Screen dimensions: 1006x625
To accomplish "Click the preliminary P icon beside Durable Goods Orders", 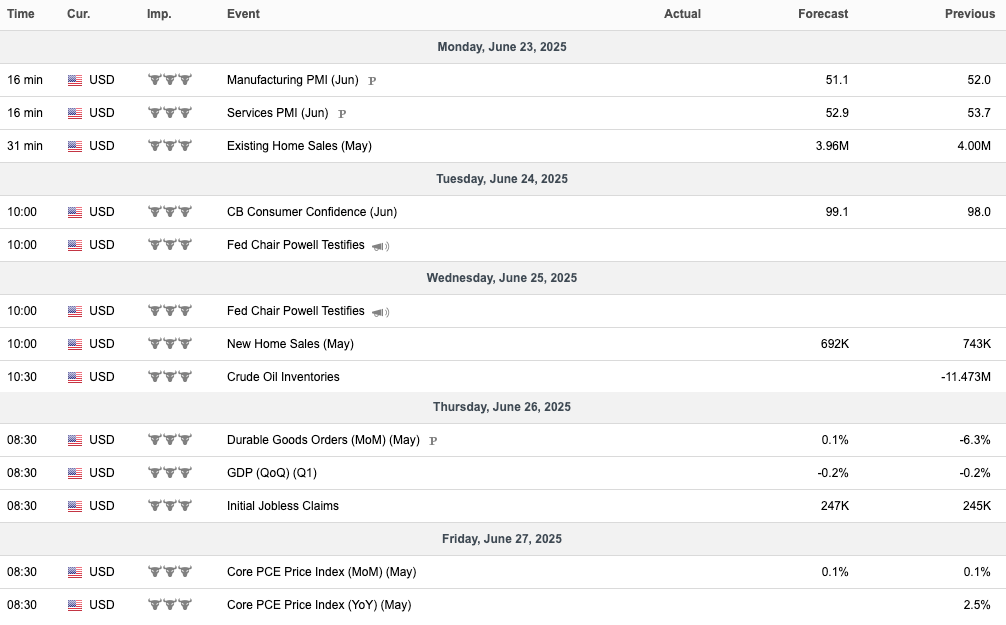I will [433, 441].
